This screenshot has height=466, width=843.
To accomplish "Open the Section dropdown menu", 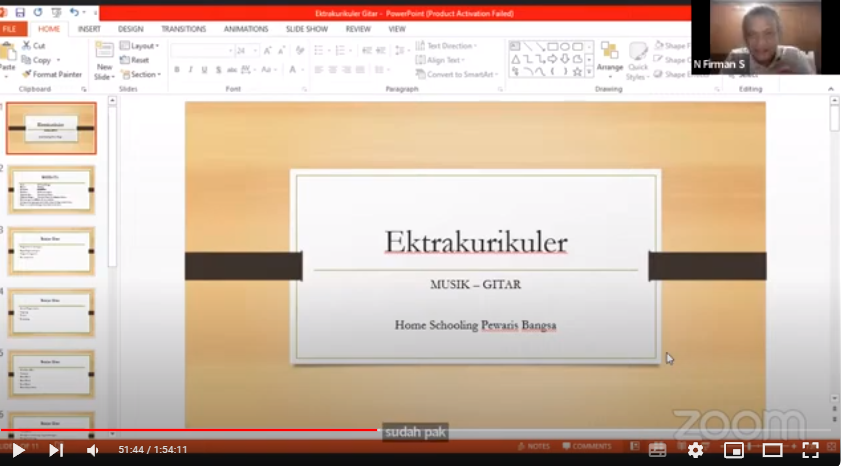I will click(x=139, y=74).
